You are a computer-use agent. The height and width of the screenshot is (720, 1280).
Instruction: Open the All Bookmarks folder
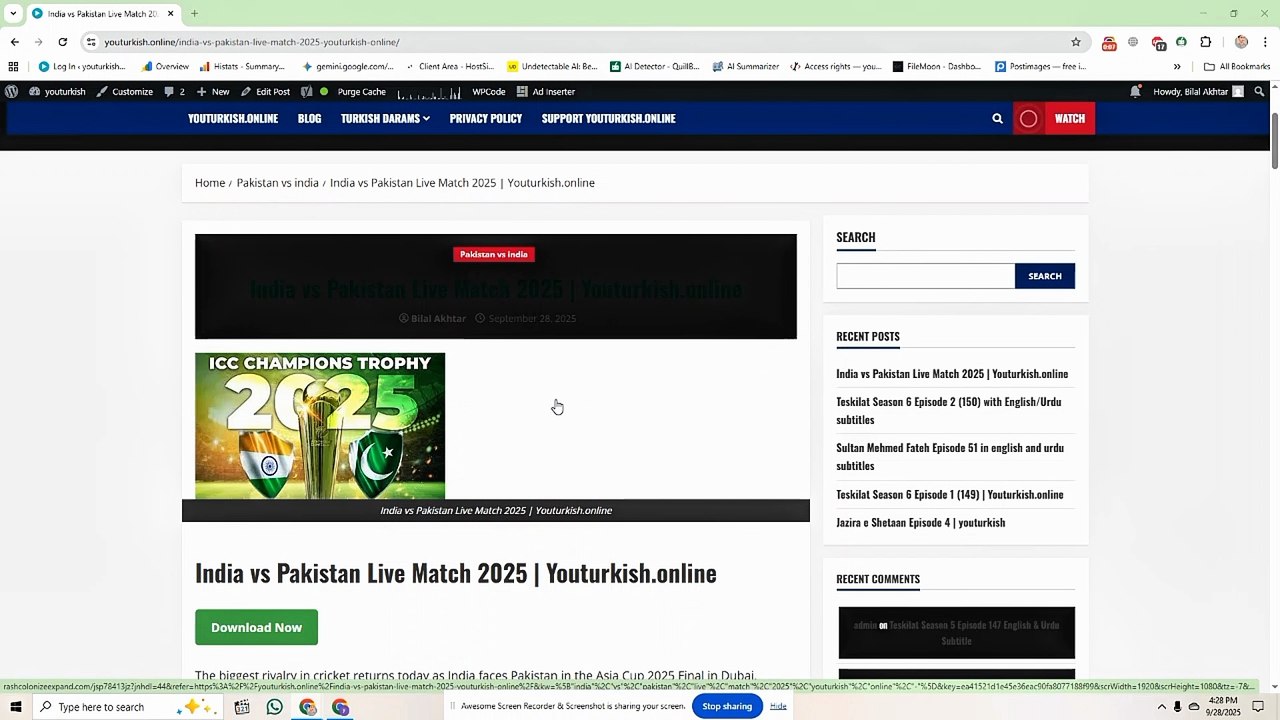pos(1237,67)
